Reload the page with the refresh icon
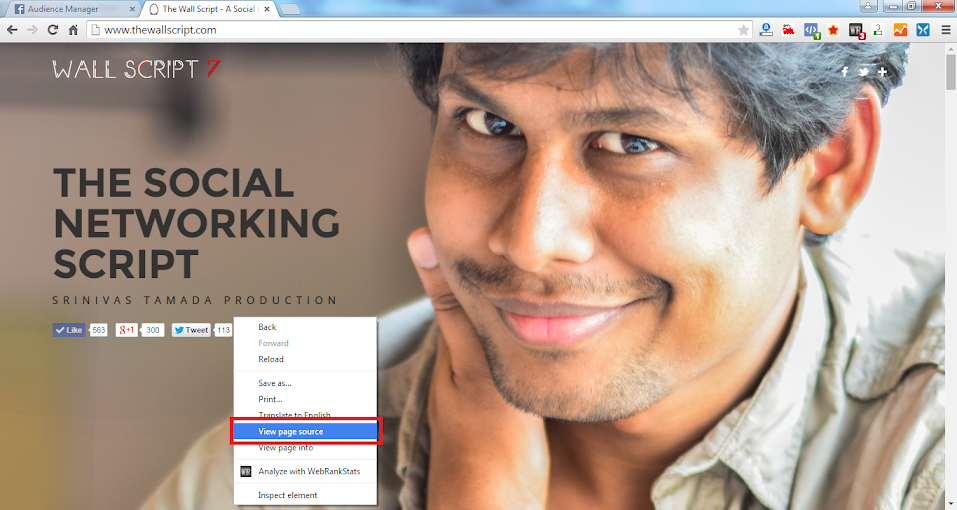Screen dimensions: 957x510 53,30
